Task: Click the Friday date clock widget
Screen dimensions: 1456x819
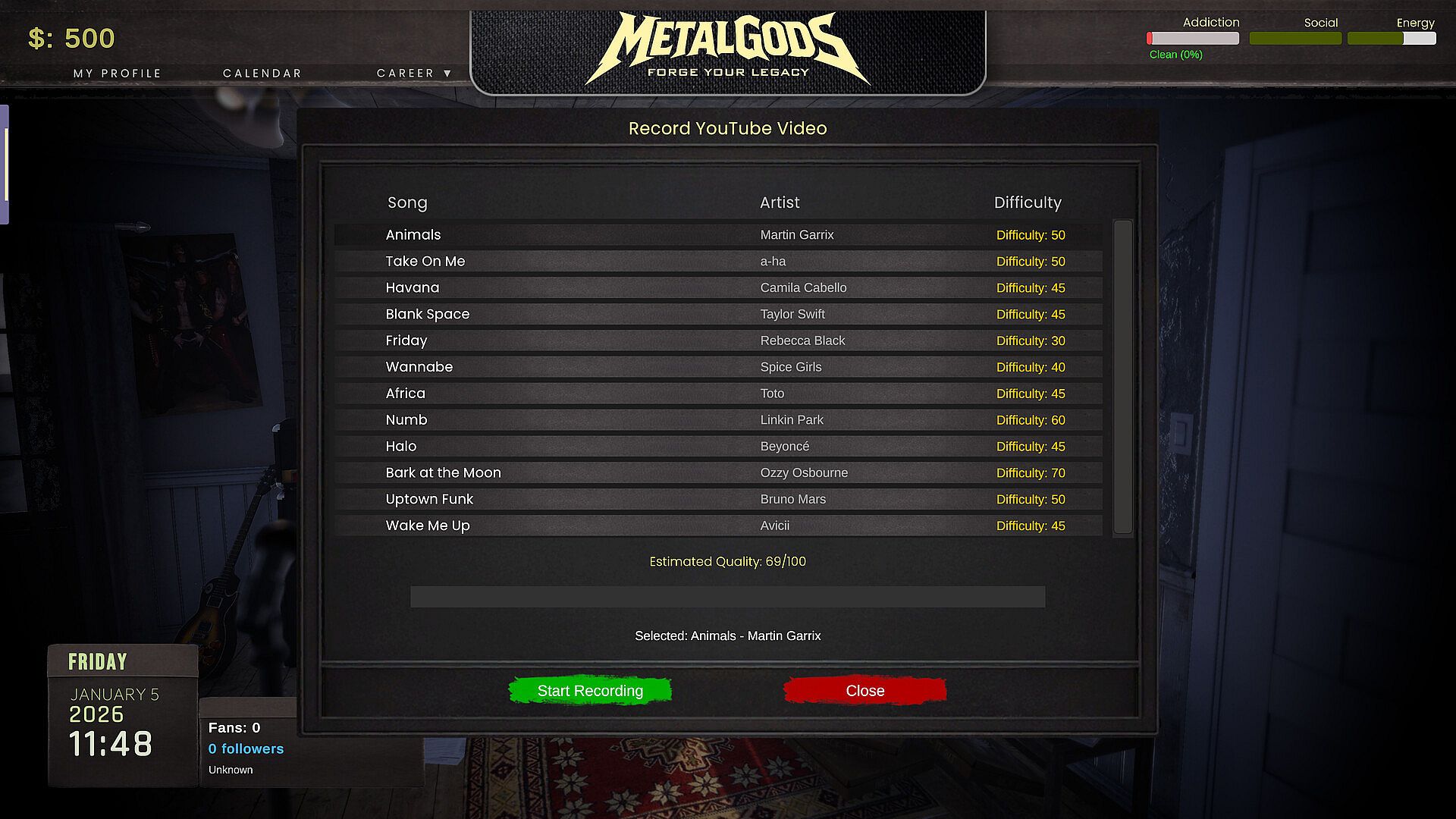Action: coord(123,715)
